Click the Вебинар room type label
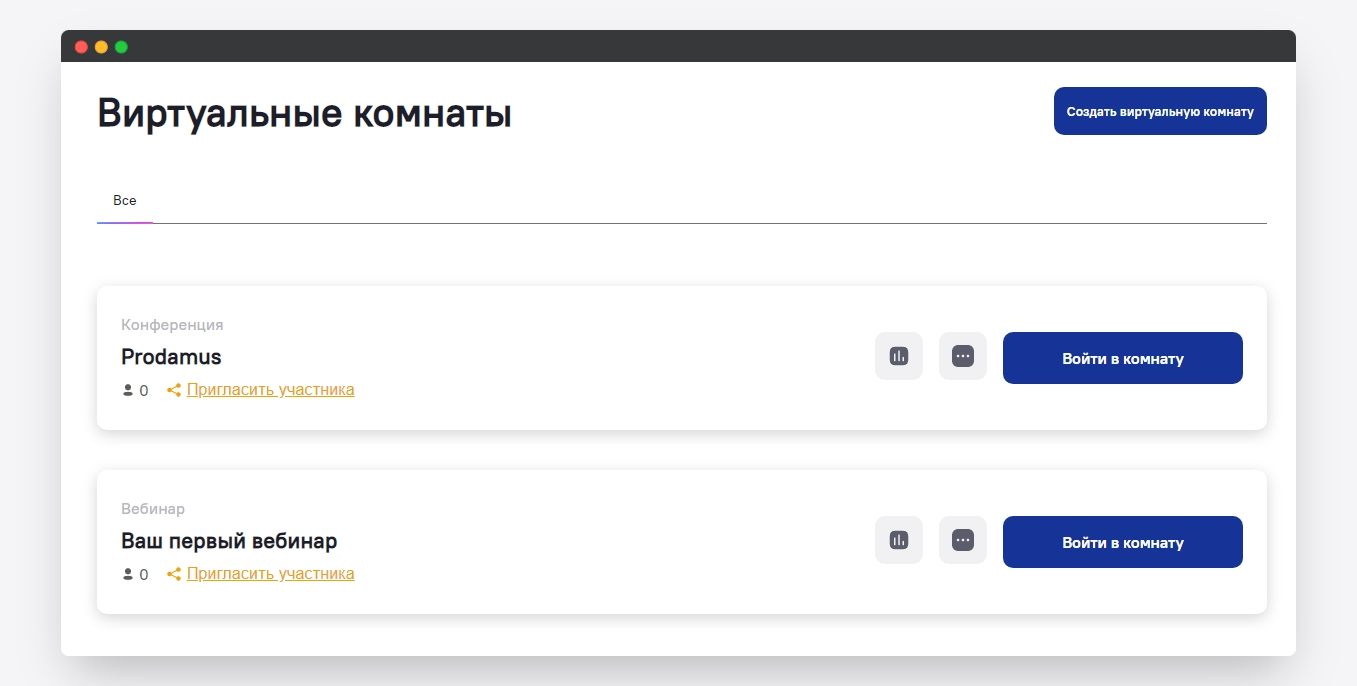 pos(153,509)
